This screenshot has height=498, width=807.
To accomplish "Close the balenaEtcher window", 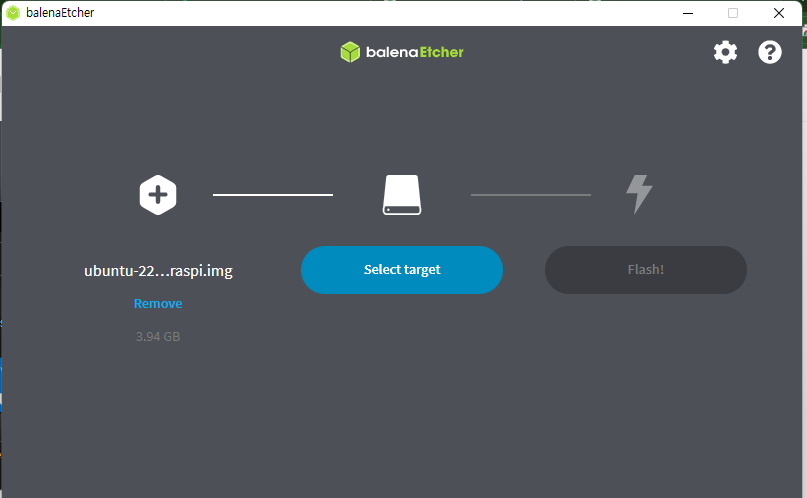I will [779, 13].
